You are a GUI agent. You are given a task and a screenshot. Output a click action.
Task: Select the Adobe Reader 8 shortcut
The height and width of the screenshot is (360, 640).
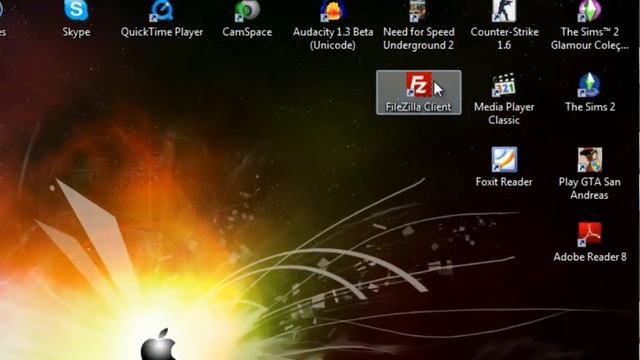(589, 234)
